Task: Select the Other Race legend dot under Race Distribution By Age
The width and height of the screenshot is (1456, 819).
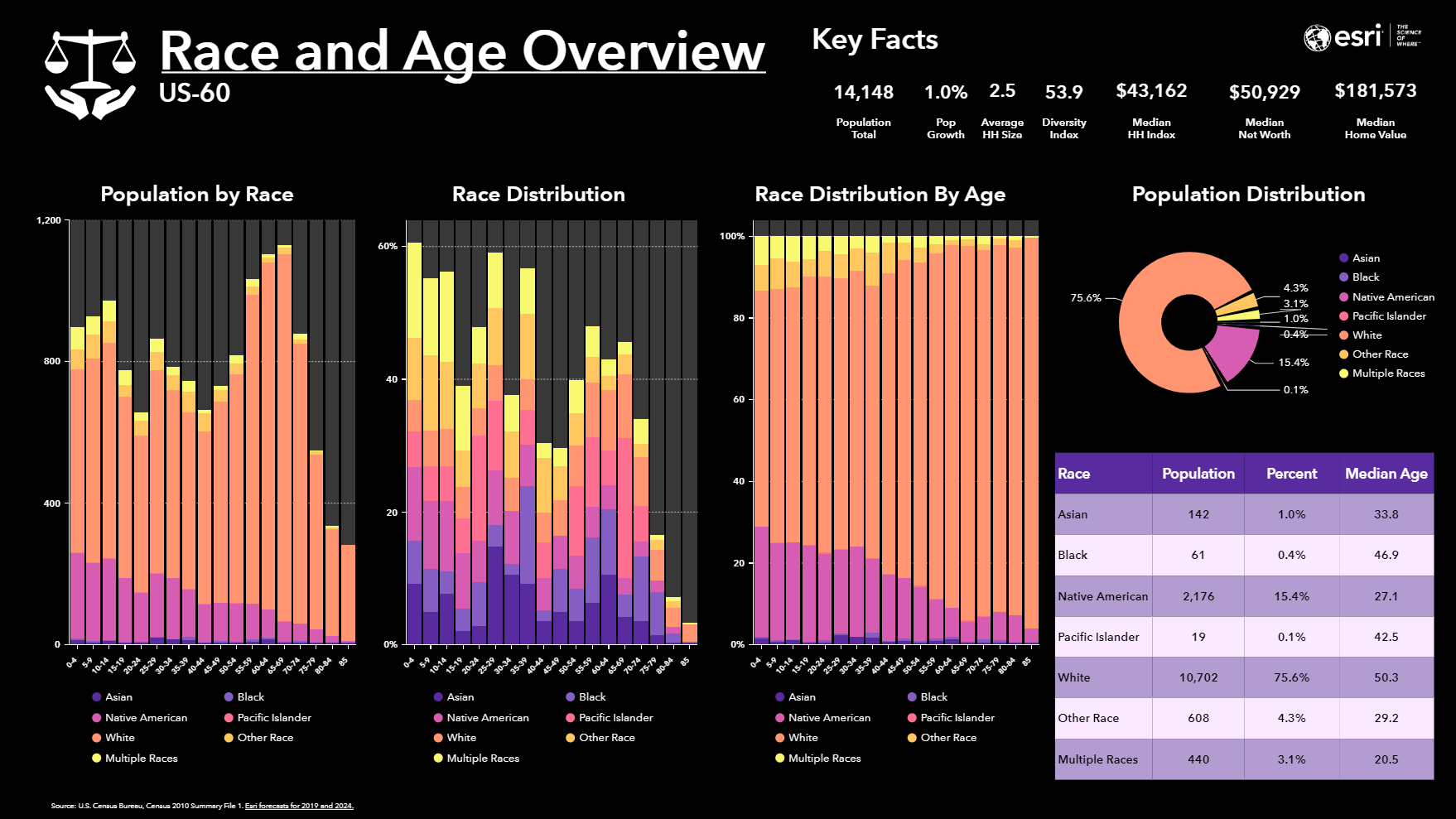Action: pyautogui.click(x=910, y=737)
